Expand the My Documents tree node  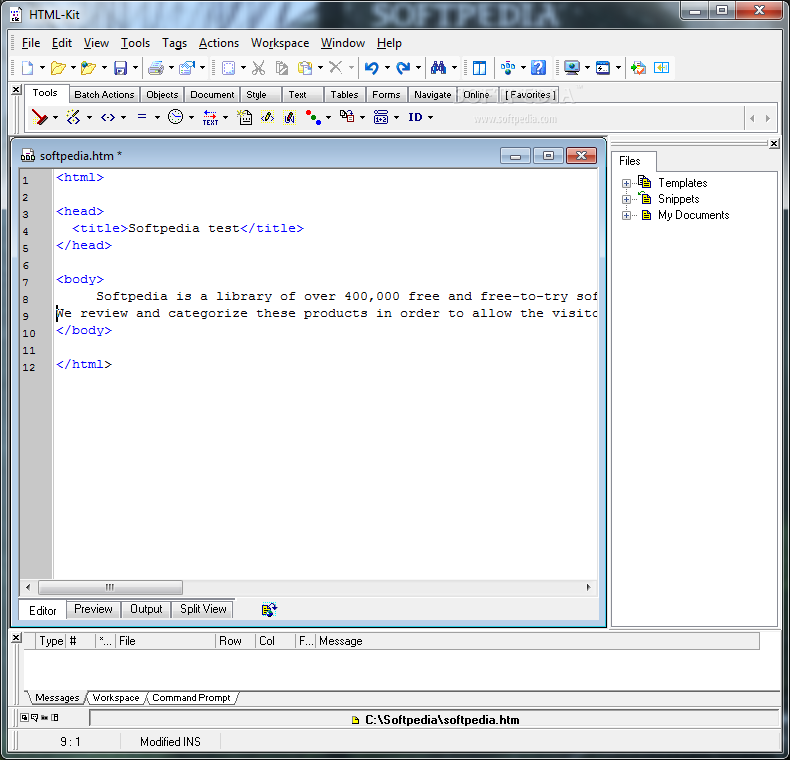click(x=626, y=216)
